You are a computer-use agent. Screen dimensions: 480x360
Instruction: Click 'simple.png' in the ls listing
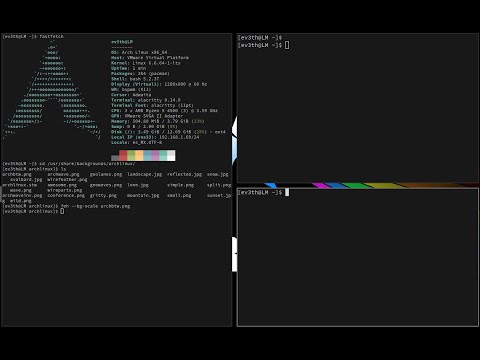180,185
